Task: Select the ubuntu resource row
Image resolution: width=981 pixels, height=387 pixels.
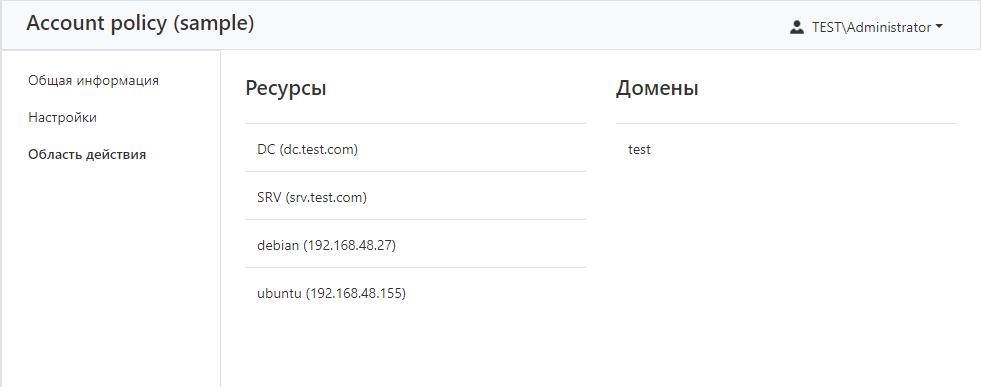Action: [x=415, y=292]
